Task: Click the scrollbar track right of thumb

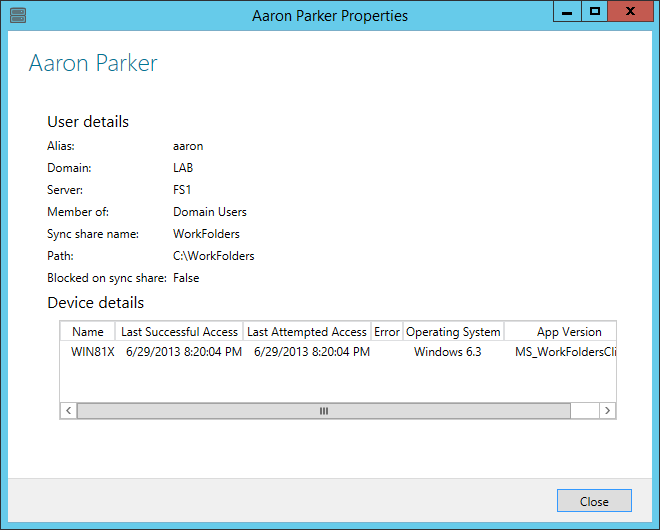Action: point(585,410)
